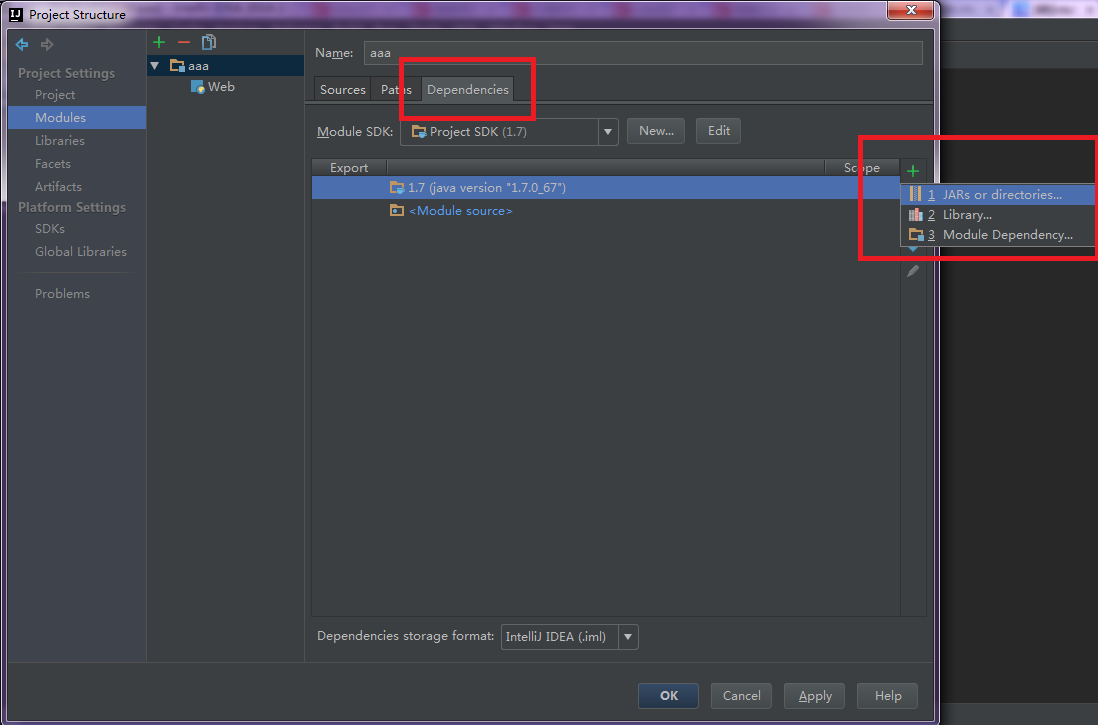
Task: Switch to the Sources tab
Action: point(342,89)
